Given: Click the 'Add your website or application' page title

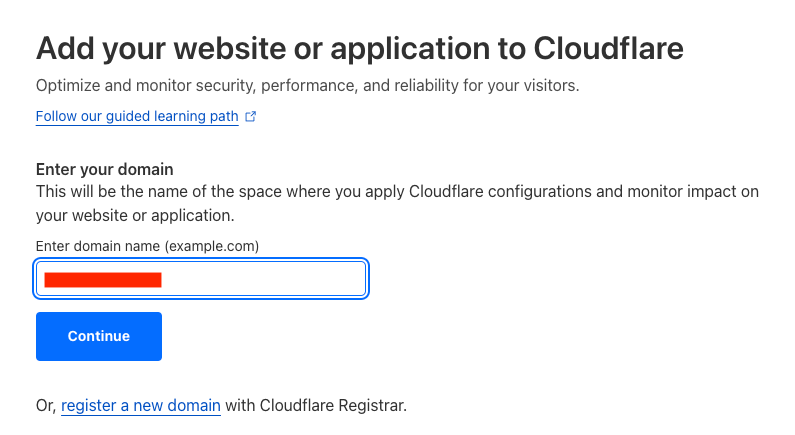Looking at the screenshot, I should pyautogui.click(x=359, y=49).
